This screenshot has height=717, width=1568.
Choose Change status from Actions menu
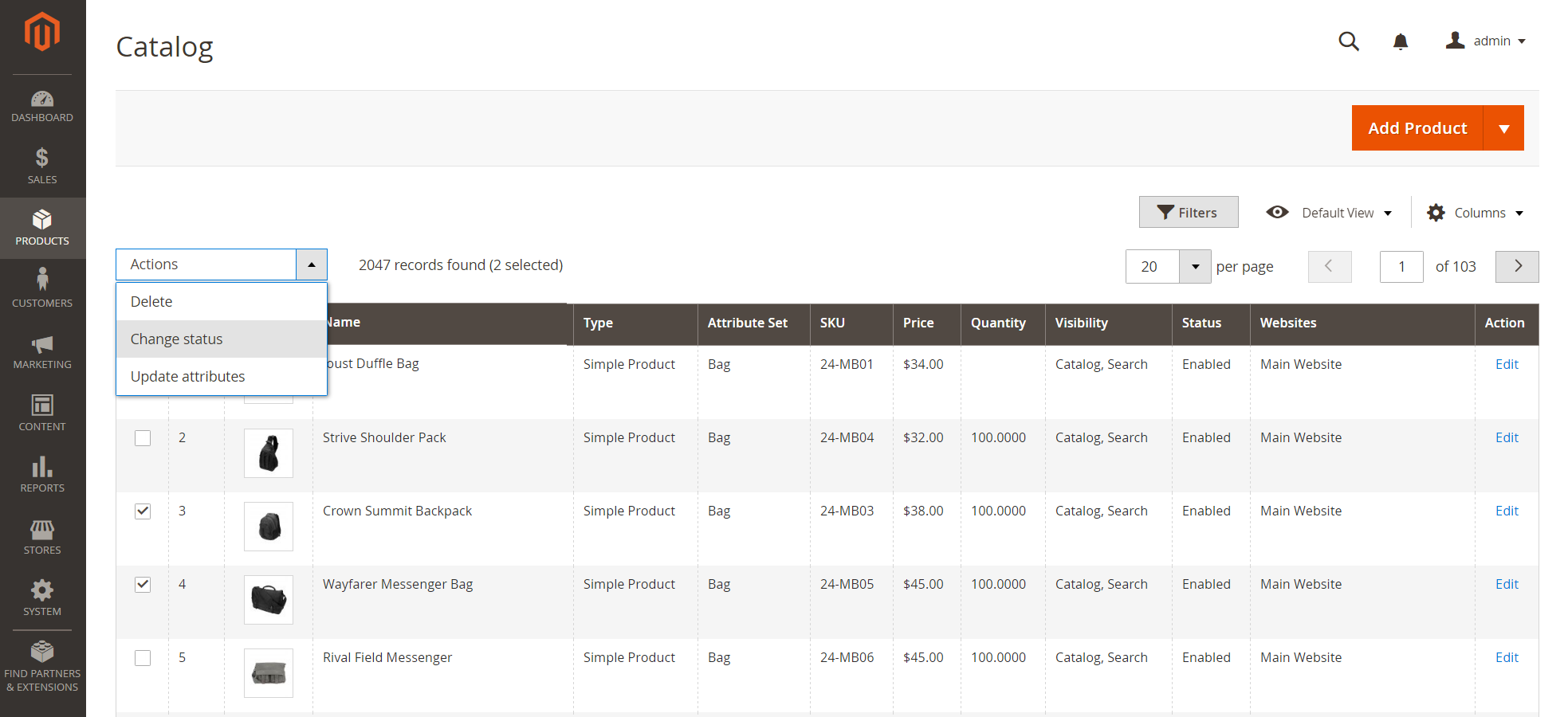(x=222, y=339)
